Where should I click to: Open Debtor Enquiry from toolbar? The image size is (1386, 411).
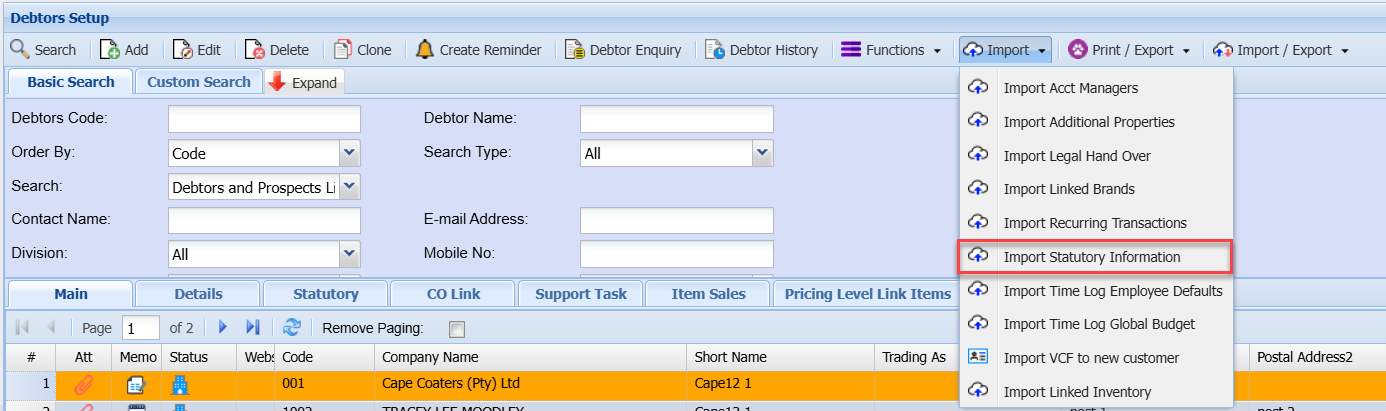[x=574, y=49]
